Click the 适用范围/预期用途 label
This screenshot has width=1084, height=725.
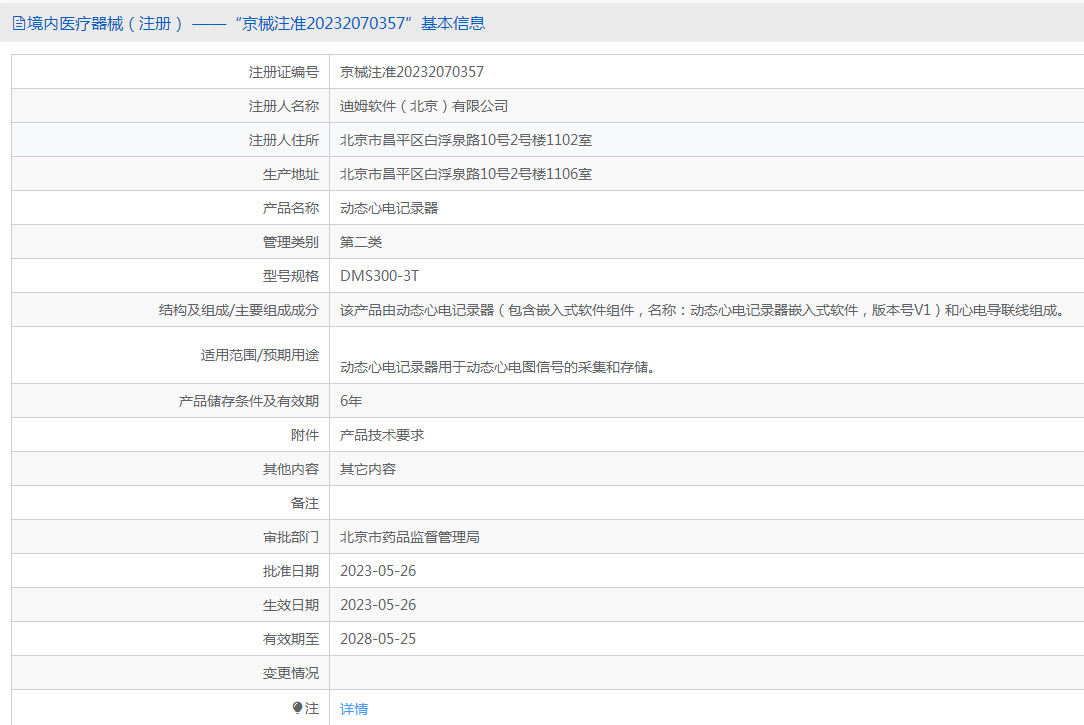(260, 355)
